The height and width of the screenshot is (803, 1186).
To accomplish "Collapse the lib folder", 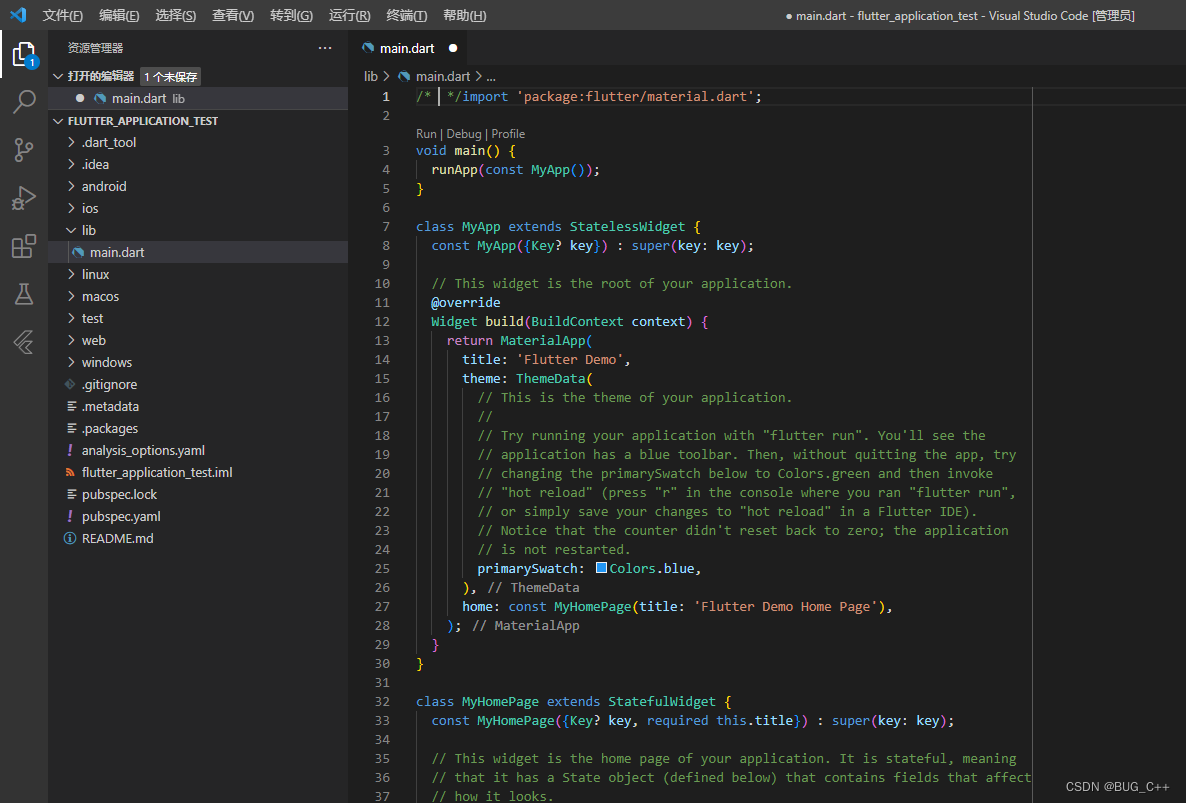I will click(71, 230).
